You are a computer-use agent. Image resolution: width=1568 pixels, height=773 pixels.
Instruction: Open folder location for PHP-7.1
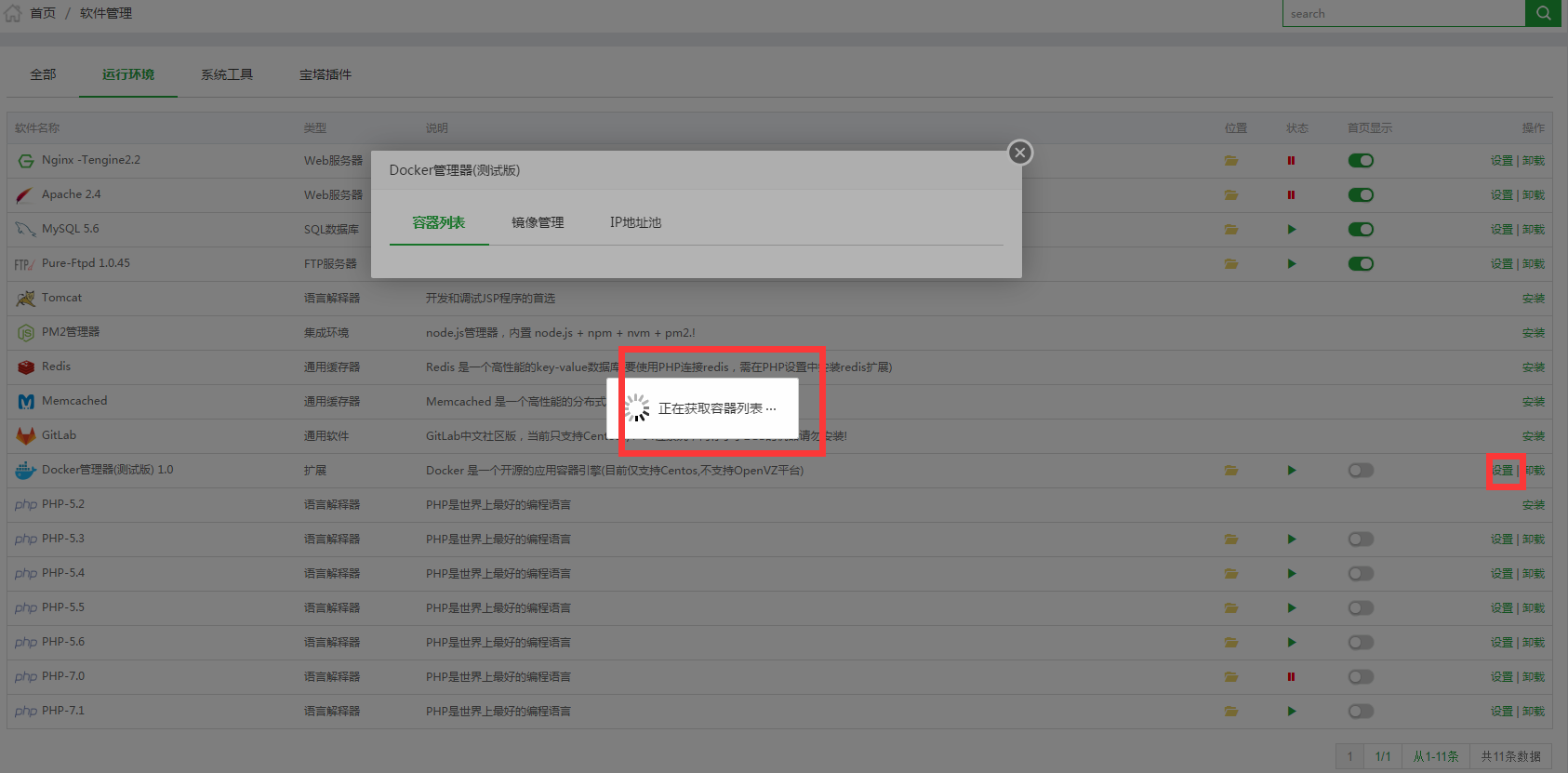[x=1231, y=712]
